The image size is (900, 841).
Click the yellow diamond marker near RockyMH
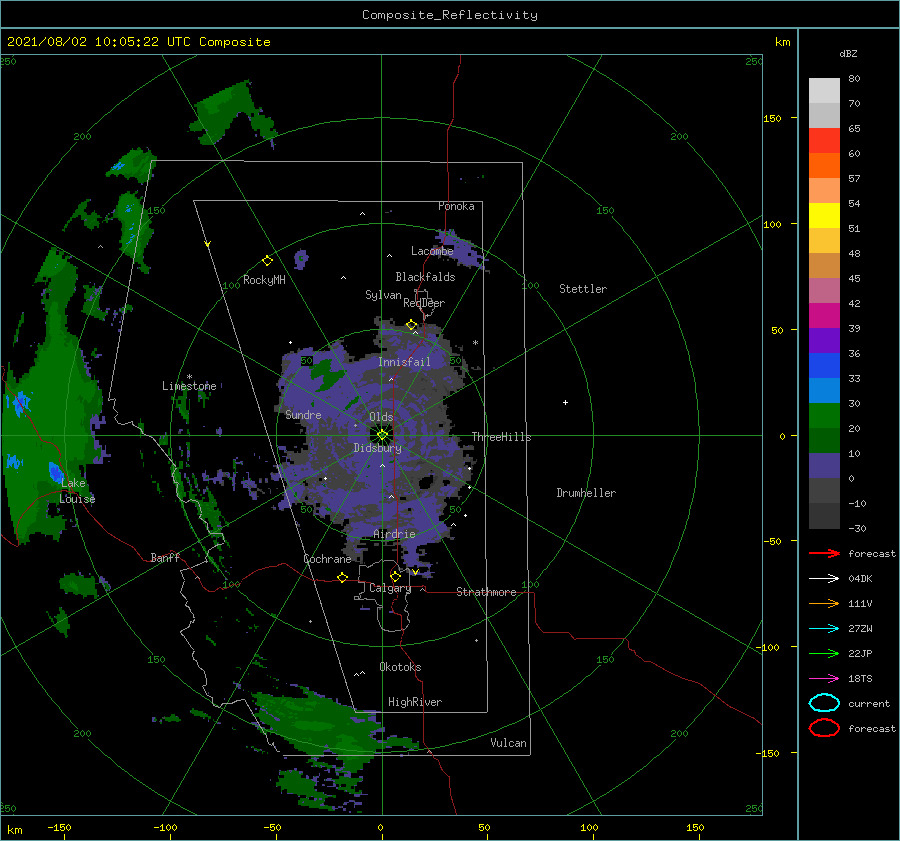(267, 261)
